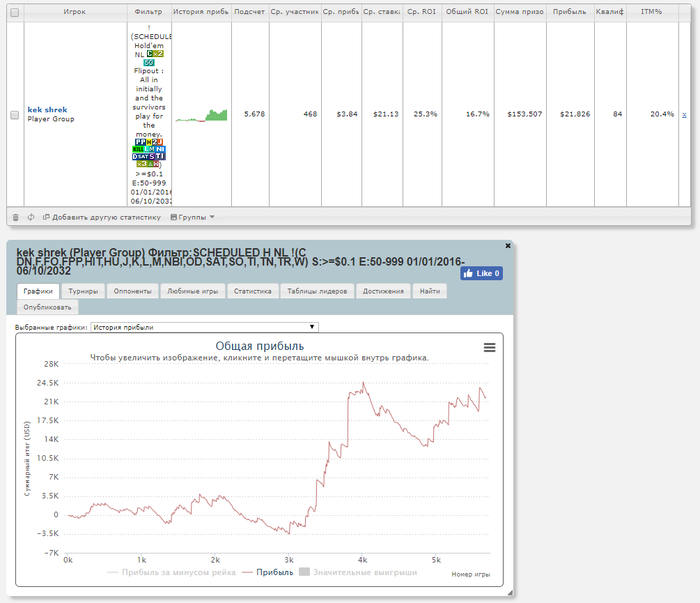
Task: Toggle 'Значительные выигрыши' legend series
Action: click(358, 572)
